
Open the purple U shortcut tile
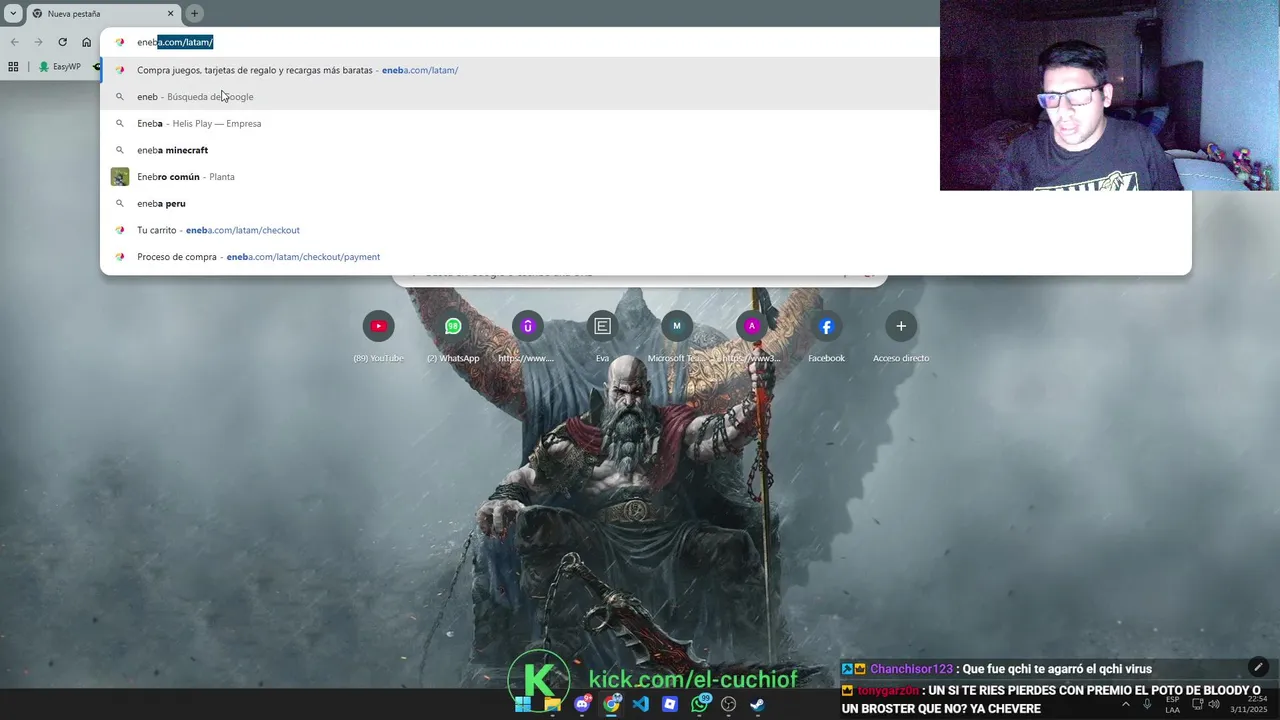tap(527, 336)
